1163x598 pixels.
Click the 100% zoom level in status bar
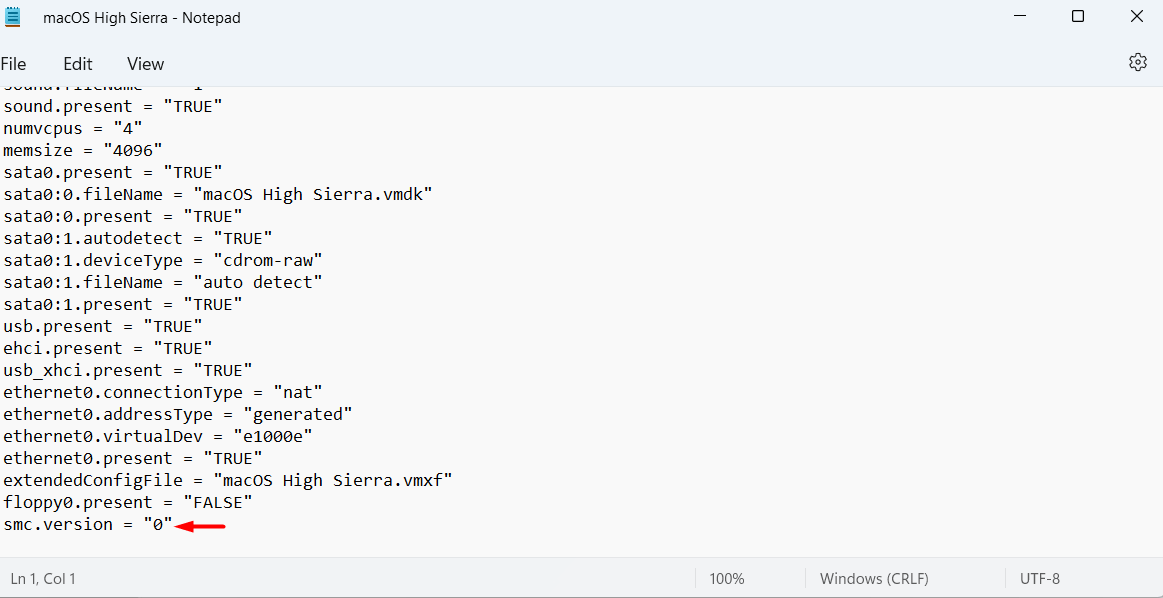pos(727,579)
